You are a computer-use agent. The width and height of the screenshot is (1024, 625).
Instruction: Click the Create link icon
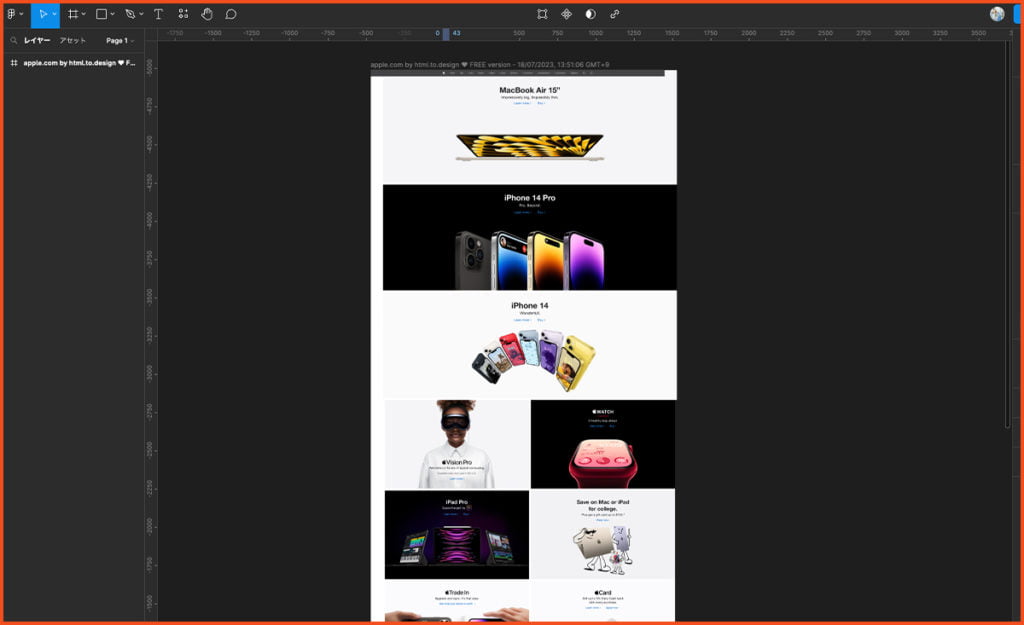click(614, 15)
